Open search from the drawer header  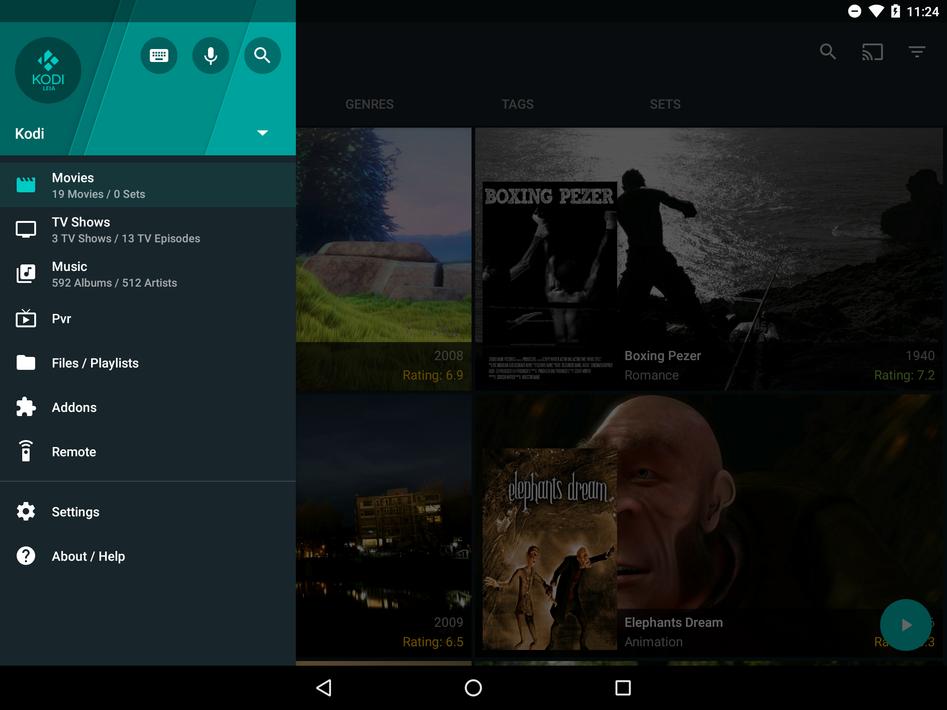tap(262, 56)
